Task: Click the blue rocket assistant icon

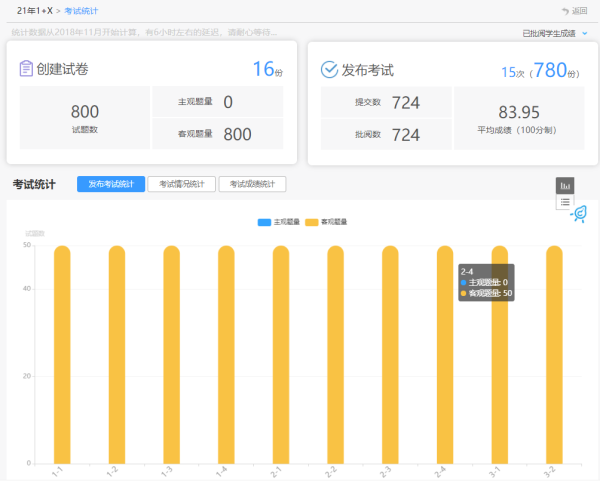Action: [x=579, y=214]
